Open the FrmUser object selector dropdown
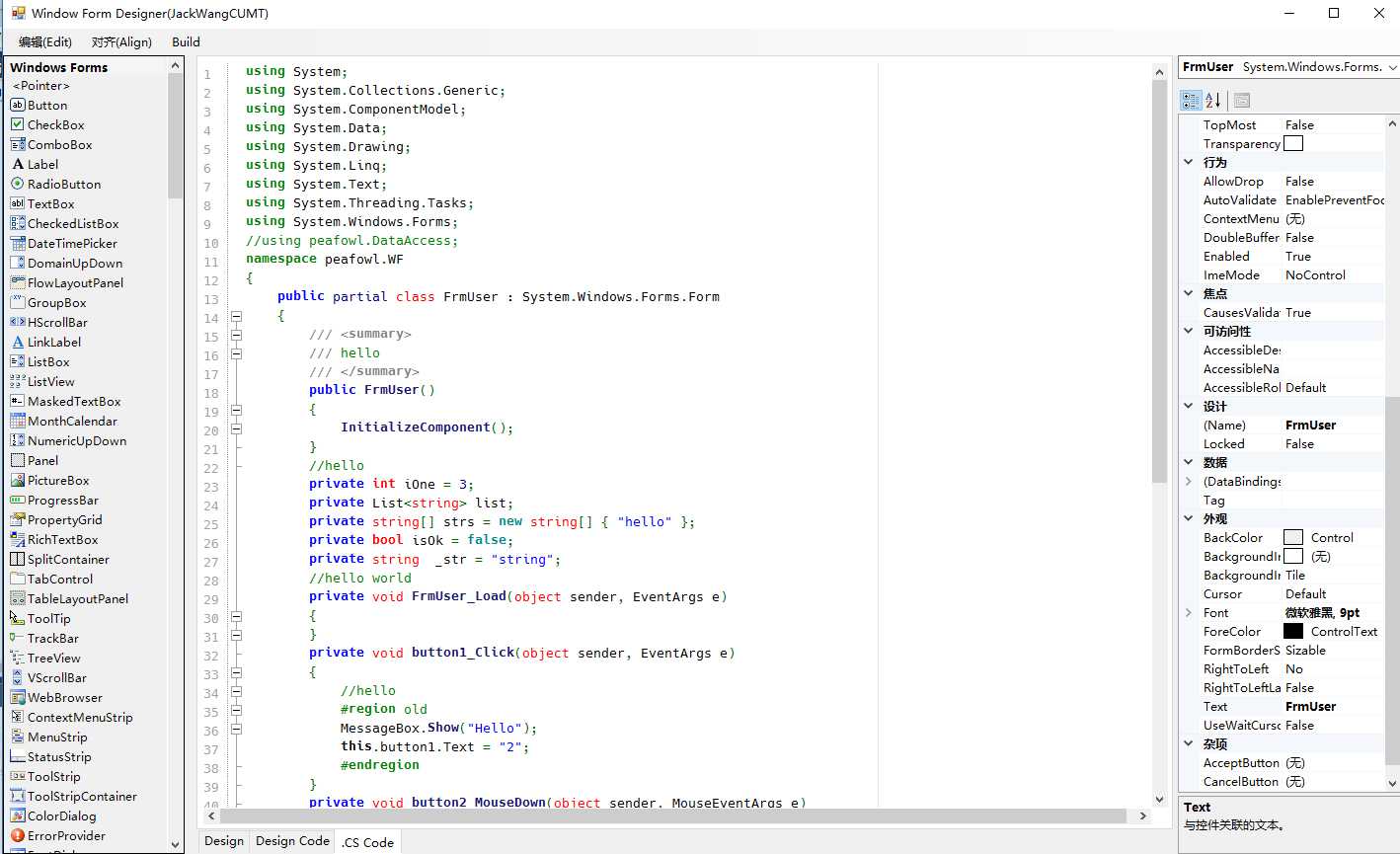Viewport: 1400px width, 854px height. pyautogui.click(x=1392, y=67)
